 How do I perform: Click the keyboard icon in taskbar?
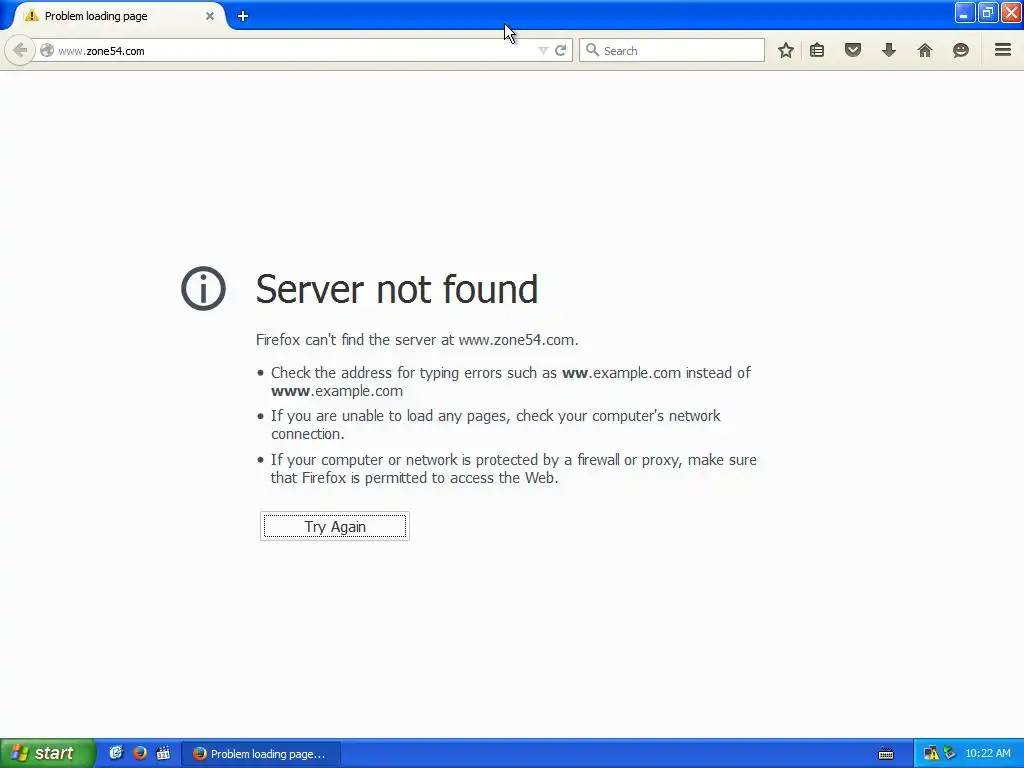pos(886,754)
